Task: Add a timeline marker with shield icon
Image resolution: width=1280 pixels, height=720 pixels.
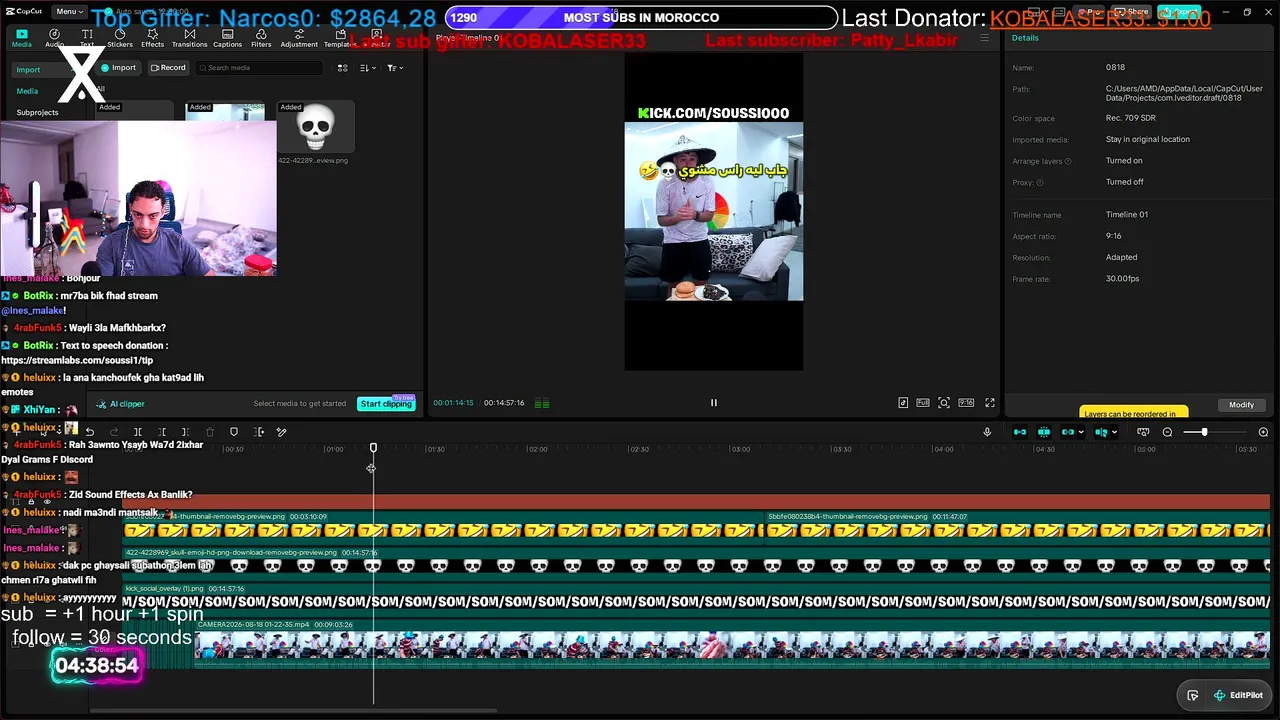Action: click(234, 432)
